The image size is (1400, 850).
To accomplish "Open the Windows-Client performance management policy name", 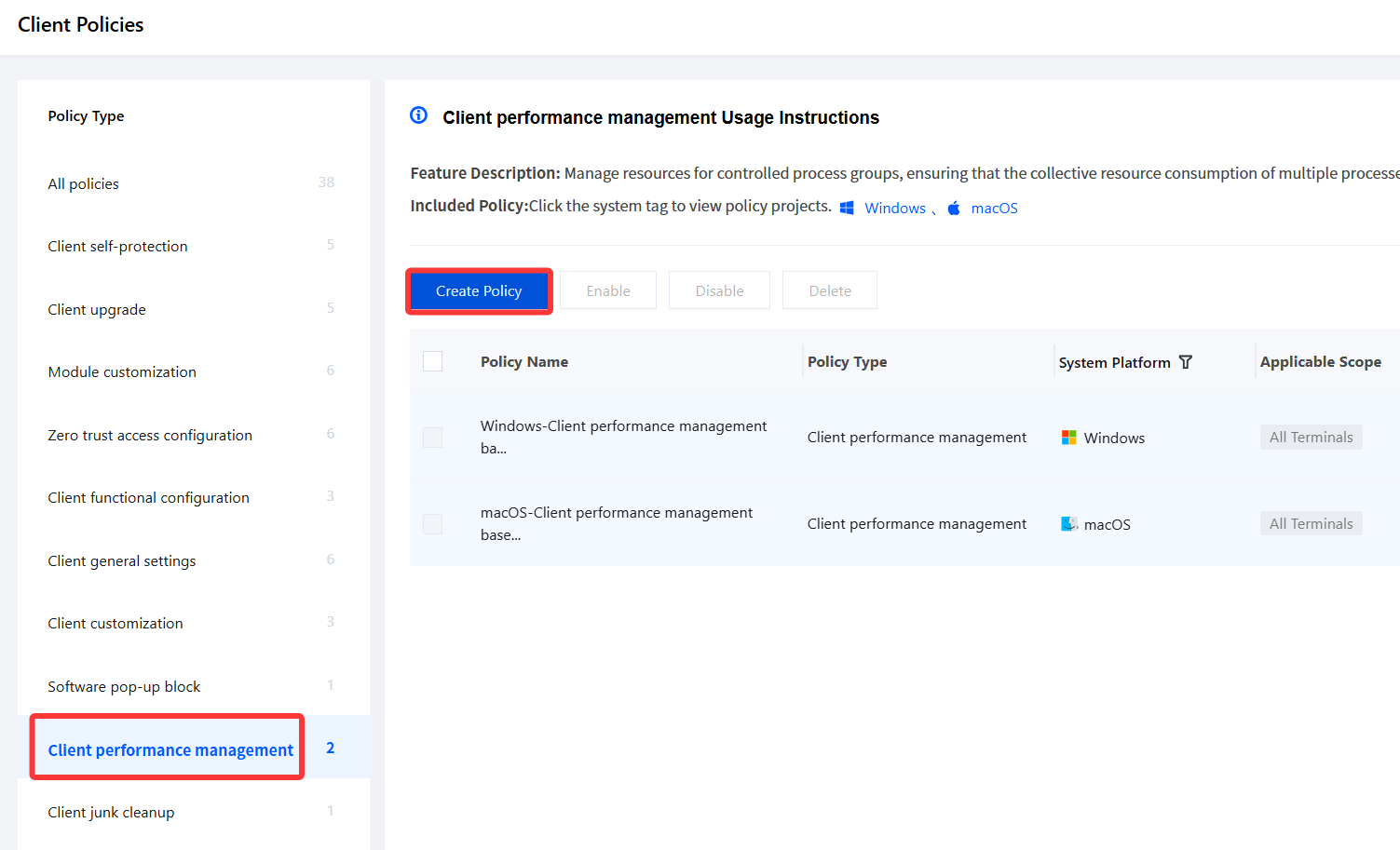I will click(623, 437).
